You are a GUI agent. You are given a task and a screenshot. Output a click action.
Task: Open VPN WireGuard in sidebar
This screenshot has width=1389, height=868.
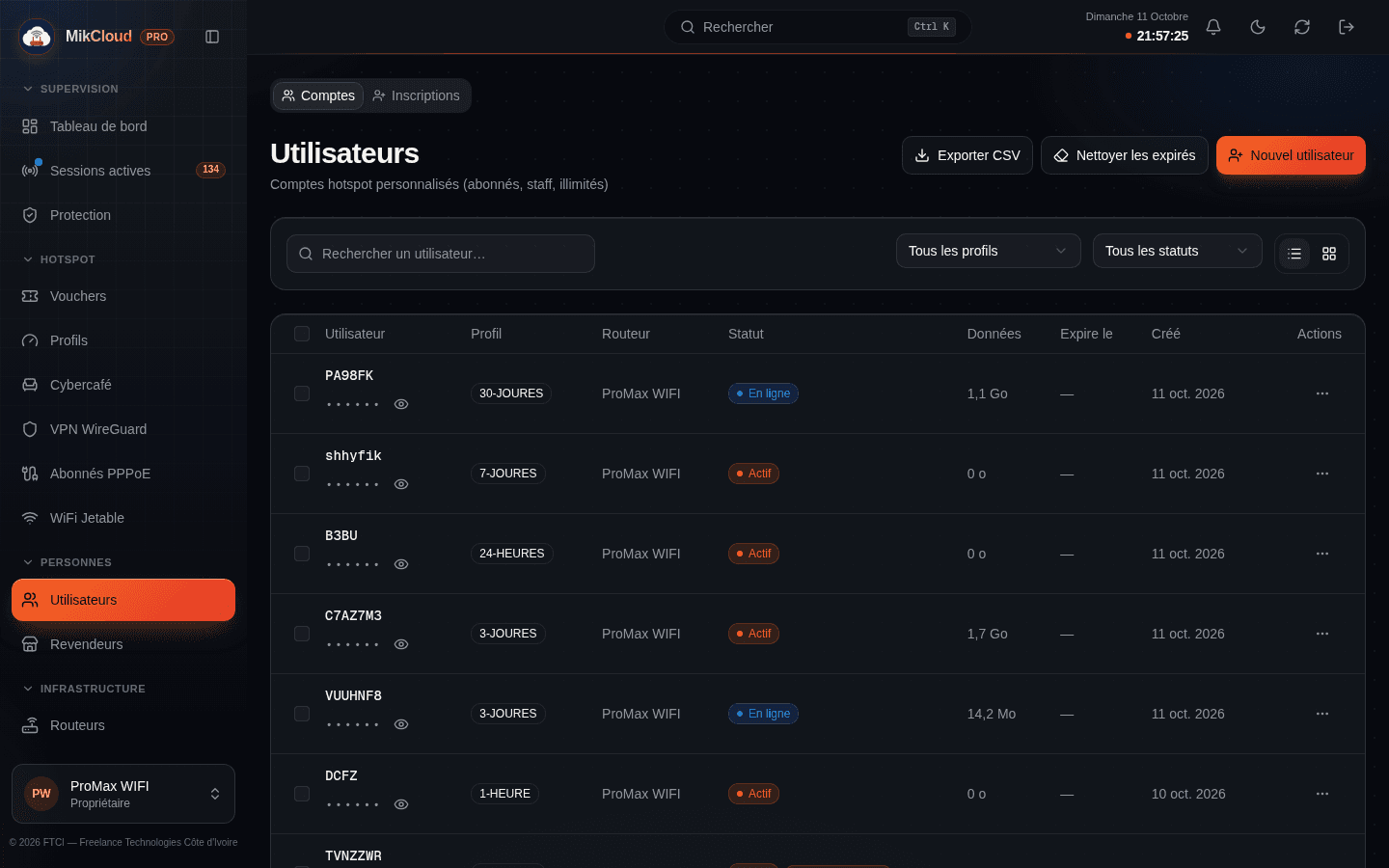coord(123,429)
